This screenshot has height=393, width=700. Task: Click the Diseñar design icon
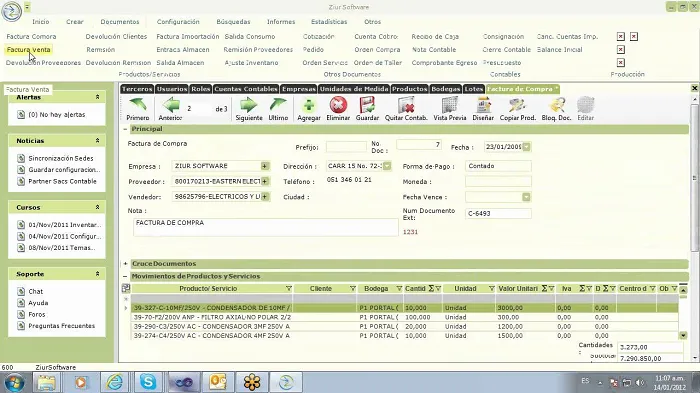click(483, 105)
